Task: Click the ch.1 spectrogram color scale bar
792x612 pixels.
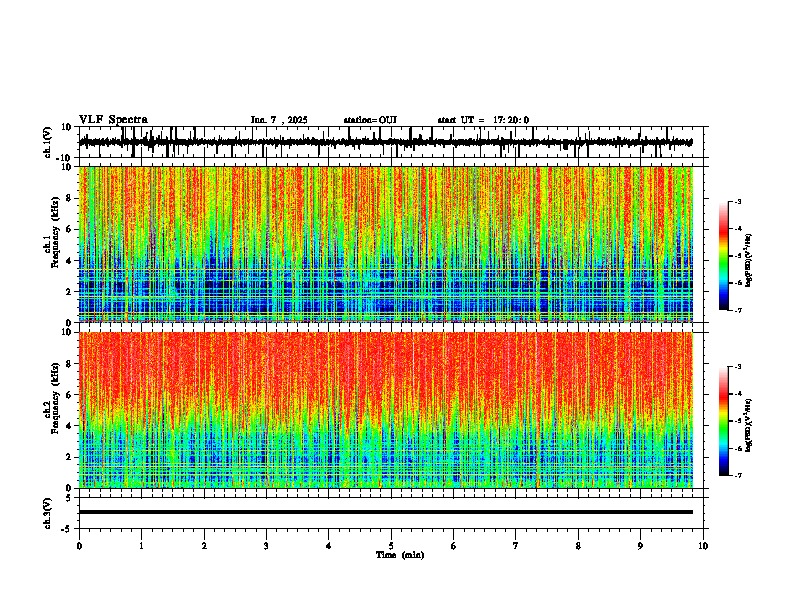Action: [x=723, y=256]
